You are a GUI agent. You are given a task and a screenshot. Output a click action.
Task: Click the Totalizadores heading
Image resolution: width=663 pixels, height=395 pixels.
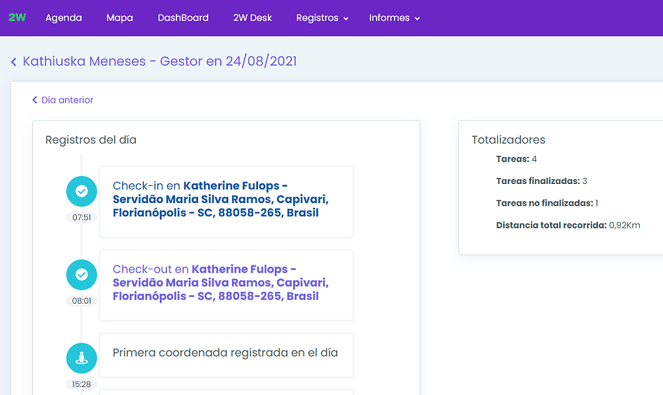click(509, 140)
